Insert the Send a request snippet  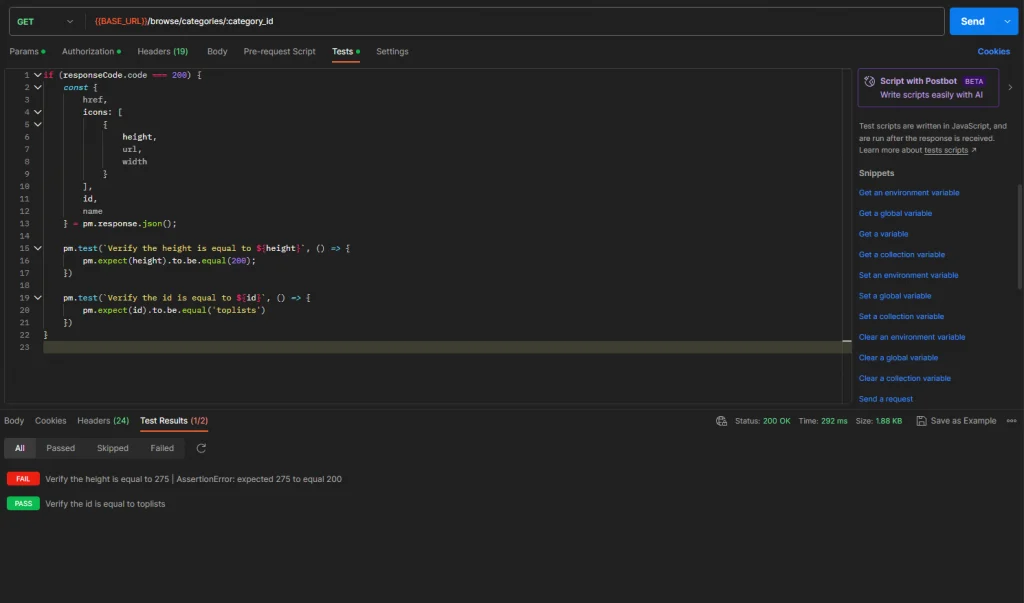(x=886, y=399)
